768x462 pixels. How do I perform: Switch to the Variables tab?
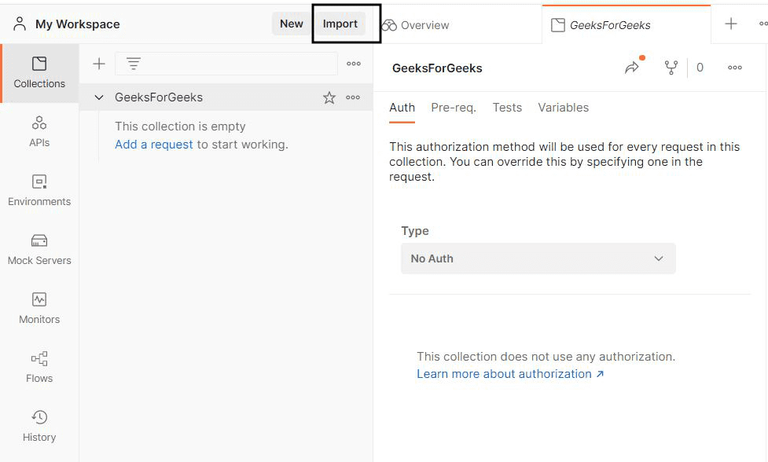tap(563, 108)
